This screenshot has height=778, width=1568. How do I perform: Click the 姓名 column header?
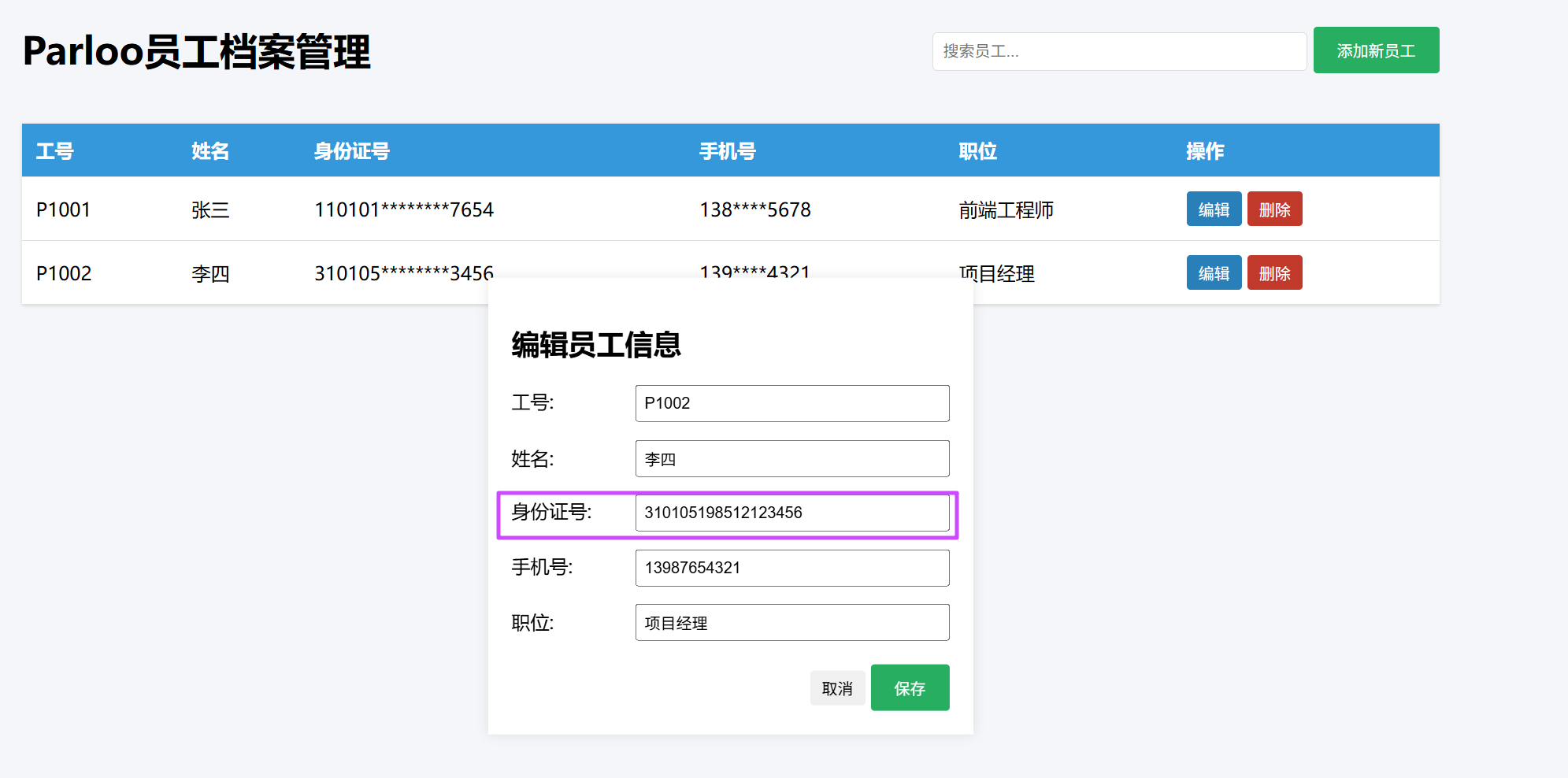click(210, 151)
